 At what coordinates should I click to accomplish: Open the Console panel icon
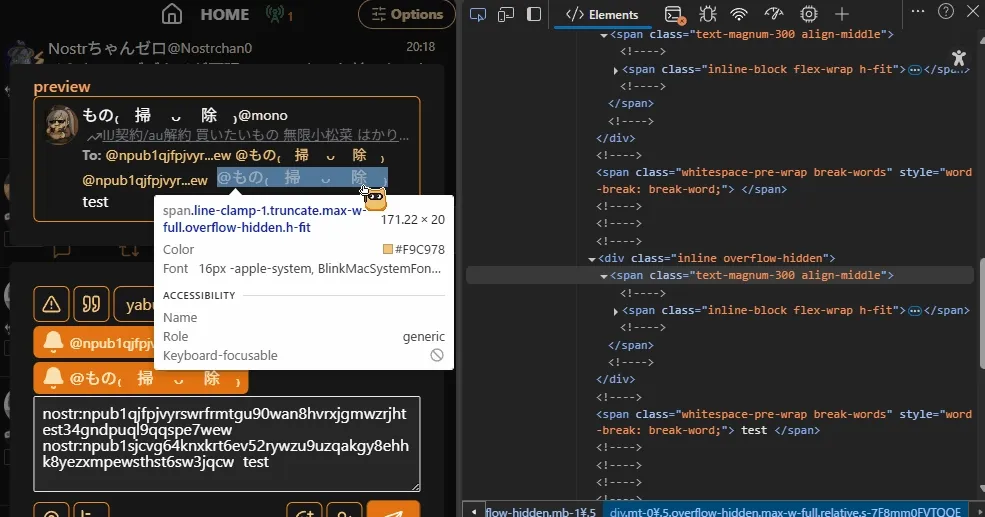[674, 14]
